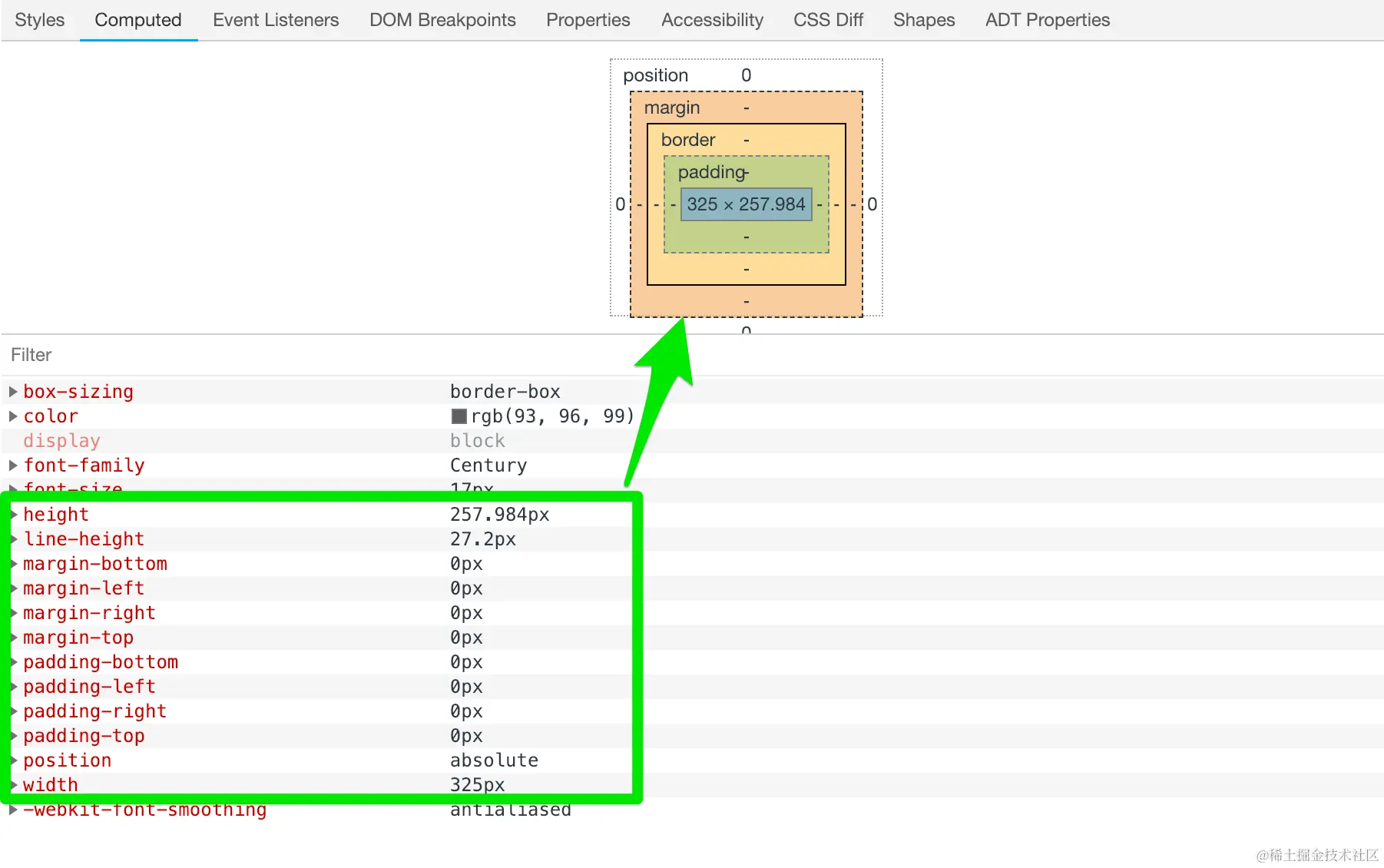Click the rgb(93, 96, 99) color swatch

click(x=459, y=416)
